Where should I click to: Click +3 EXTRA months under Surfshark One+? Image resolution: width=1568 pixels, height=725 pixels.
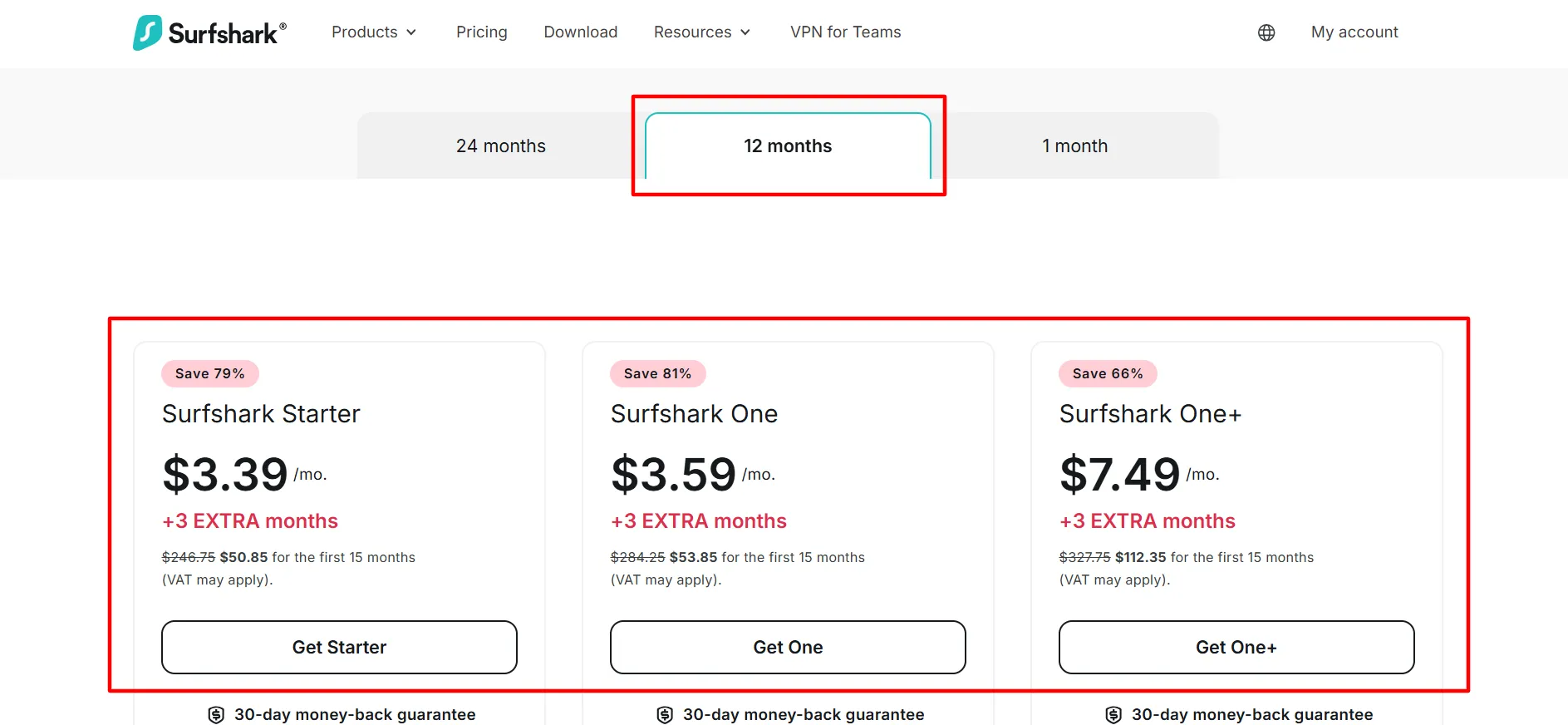[x=1148, y=521]
